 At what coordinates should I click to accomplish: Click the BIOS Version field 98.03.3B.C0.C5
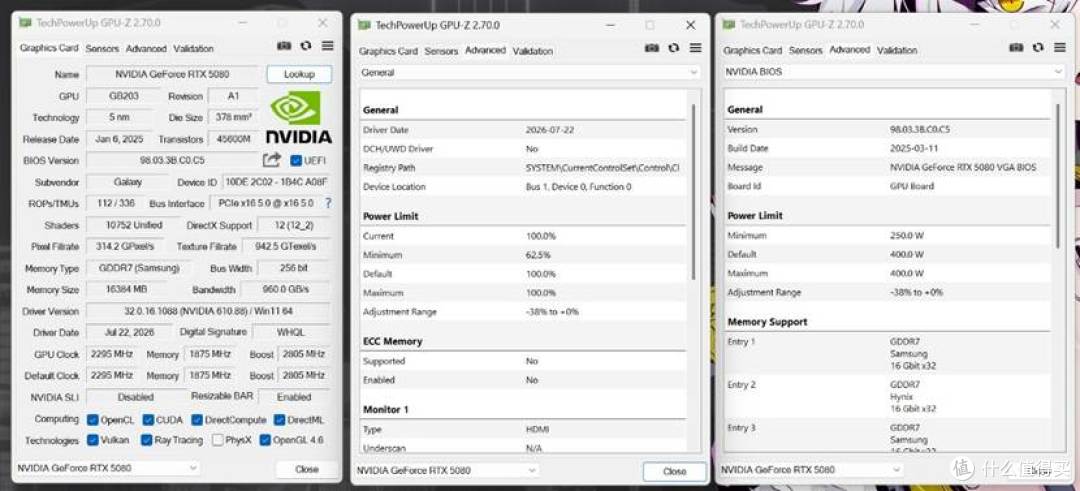pos(172,160)
